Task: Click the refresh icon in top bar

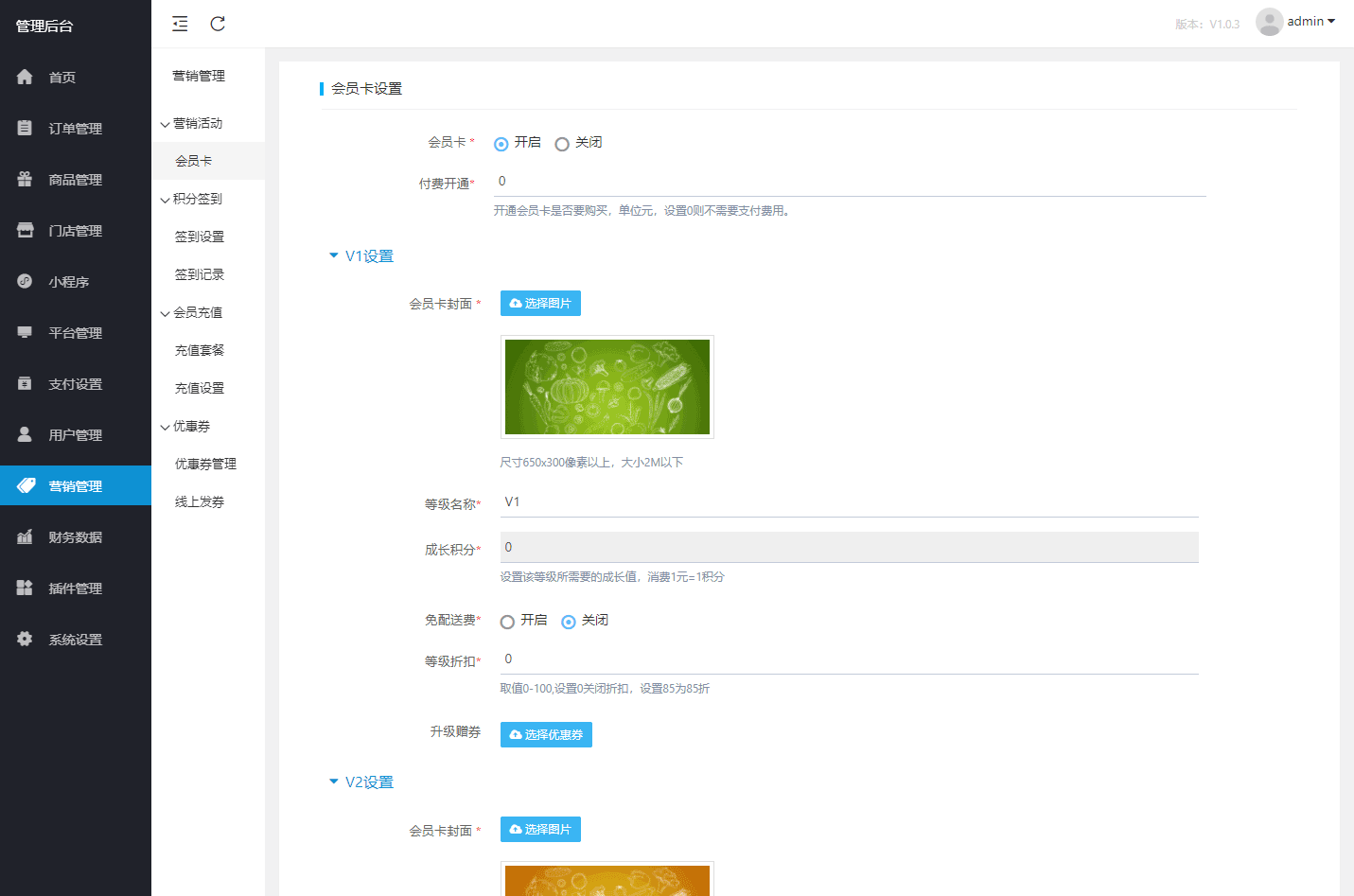Action: (218, 24)
